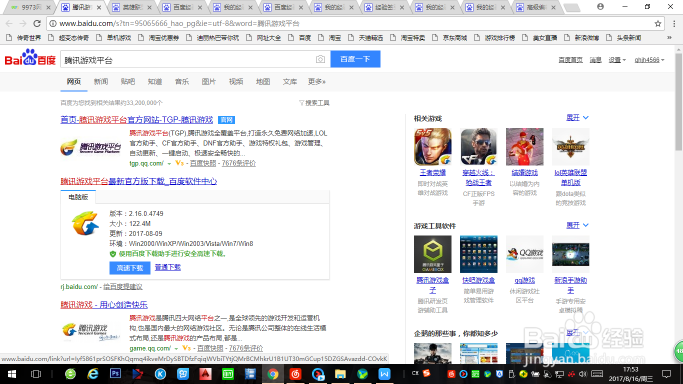The width and height of the screenshot is (683, 384).
Task: Open the 快吧游戏盒 software icon
Action: pos(479,254)
